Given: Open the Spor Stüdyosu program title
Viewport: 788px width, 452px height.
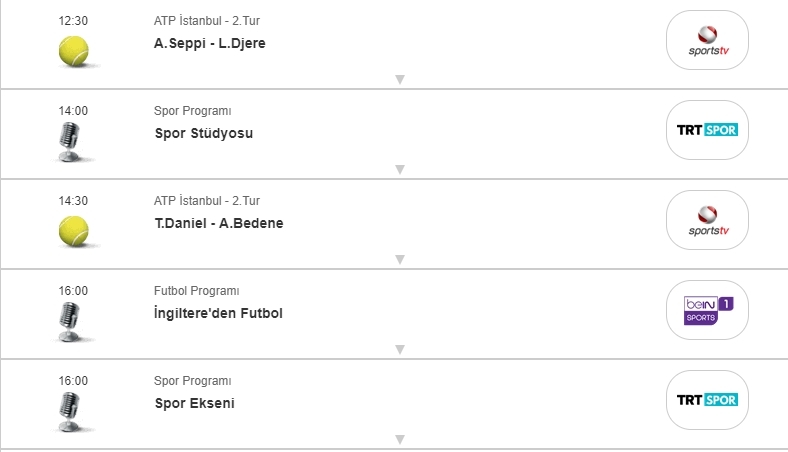Looking at the screenshot, I should pos(204,133).
